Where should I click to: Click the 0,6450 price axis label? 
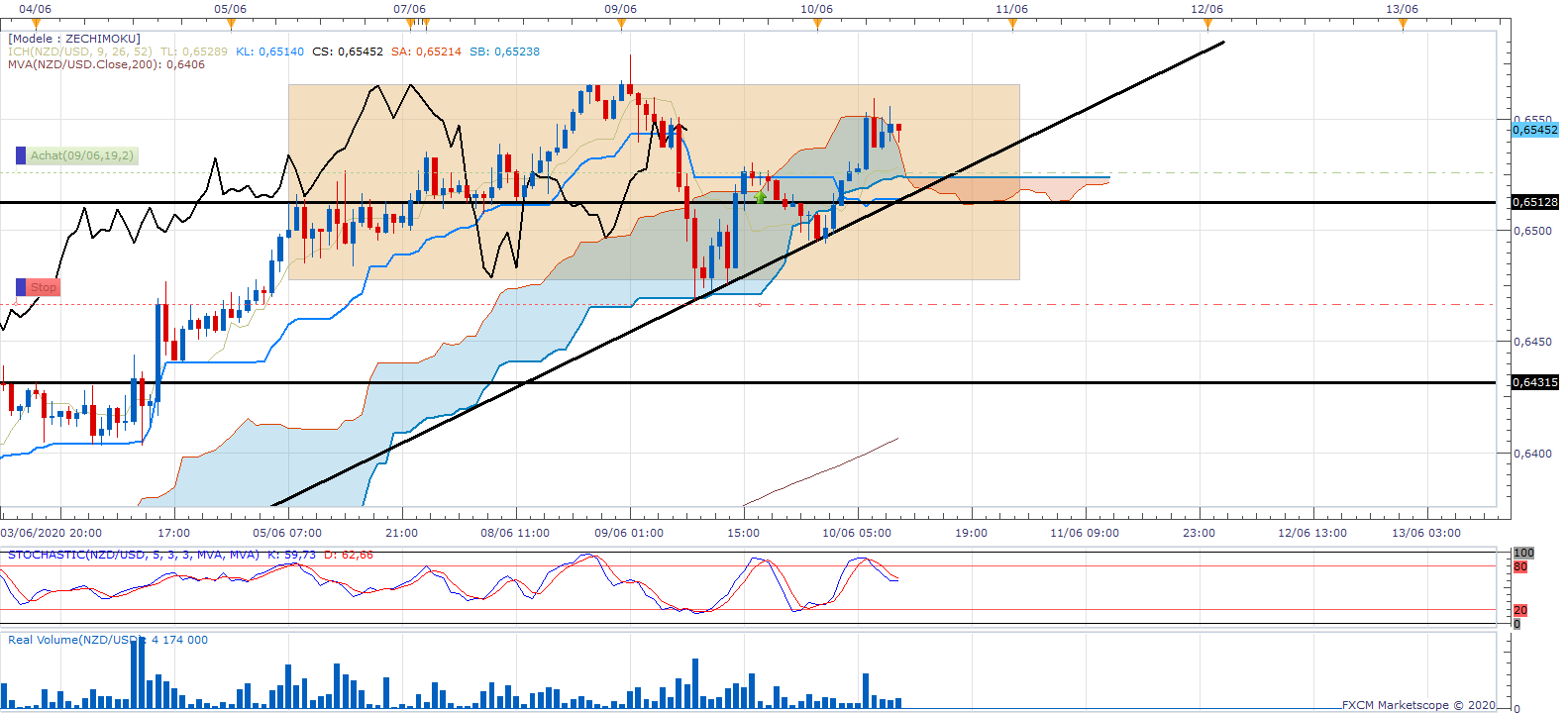1532,342
